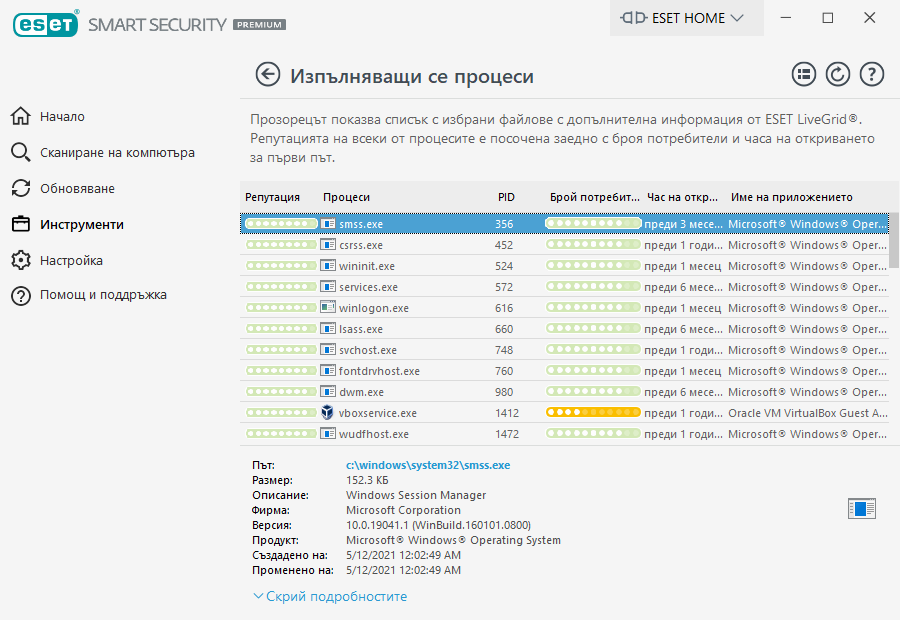Screen dimensions: 900x620
Task: Click the lsass.exe process icon
Action: point(328,328)
